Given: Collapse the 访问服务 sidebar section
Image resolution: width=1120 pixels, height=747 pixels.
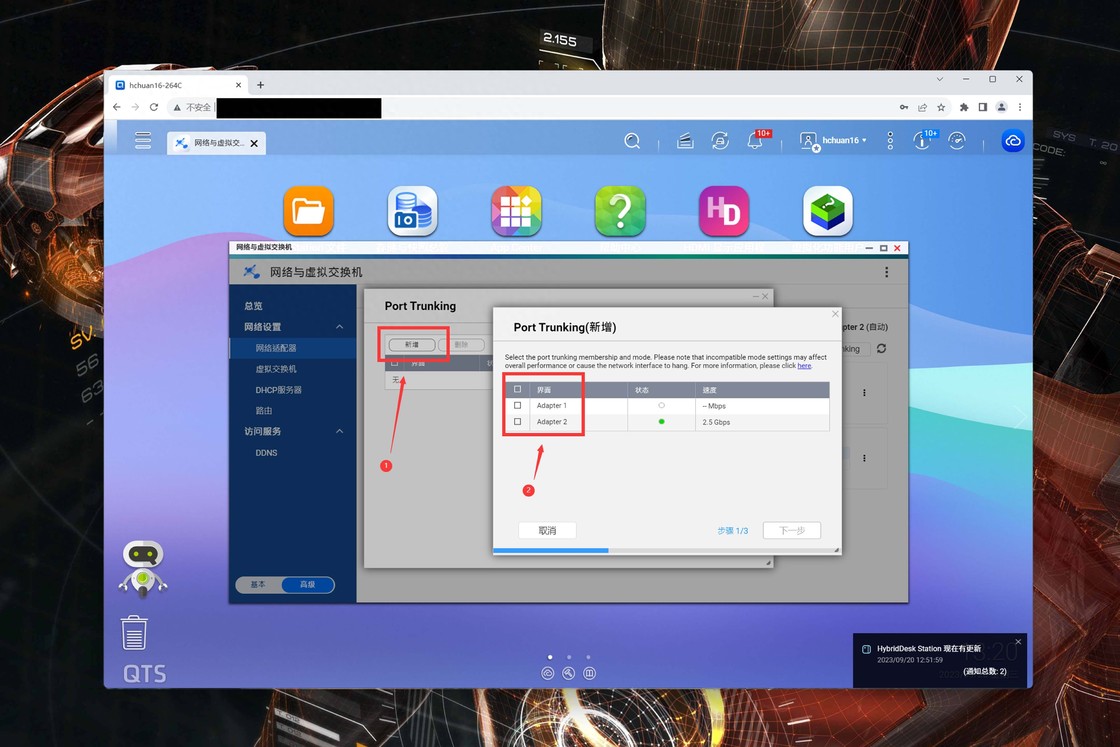Looking at the screenshot, I should click(339, 432).
